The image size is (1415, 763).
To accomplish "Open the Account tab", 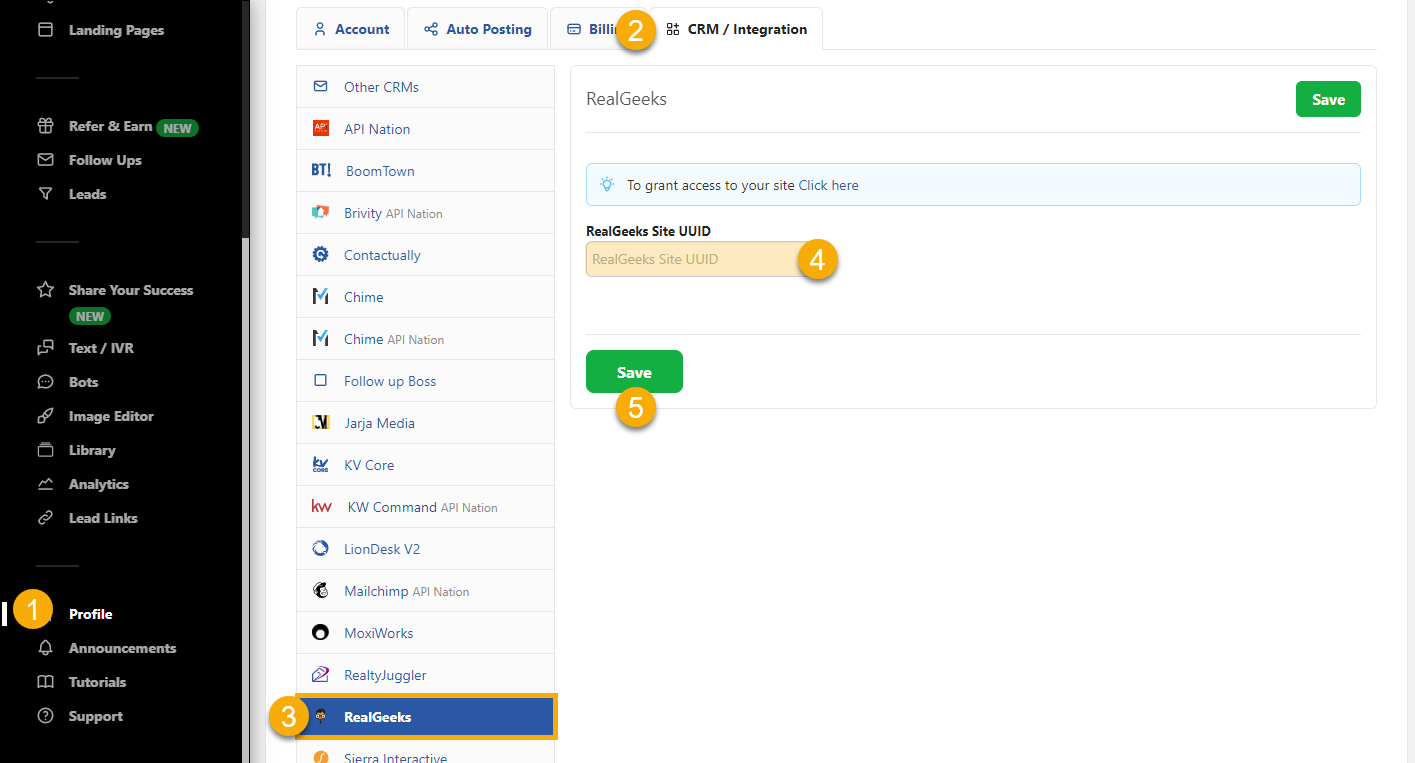I will coord(351,29).
